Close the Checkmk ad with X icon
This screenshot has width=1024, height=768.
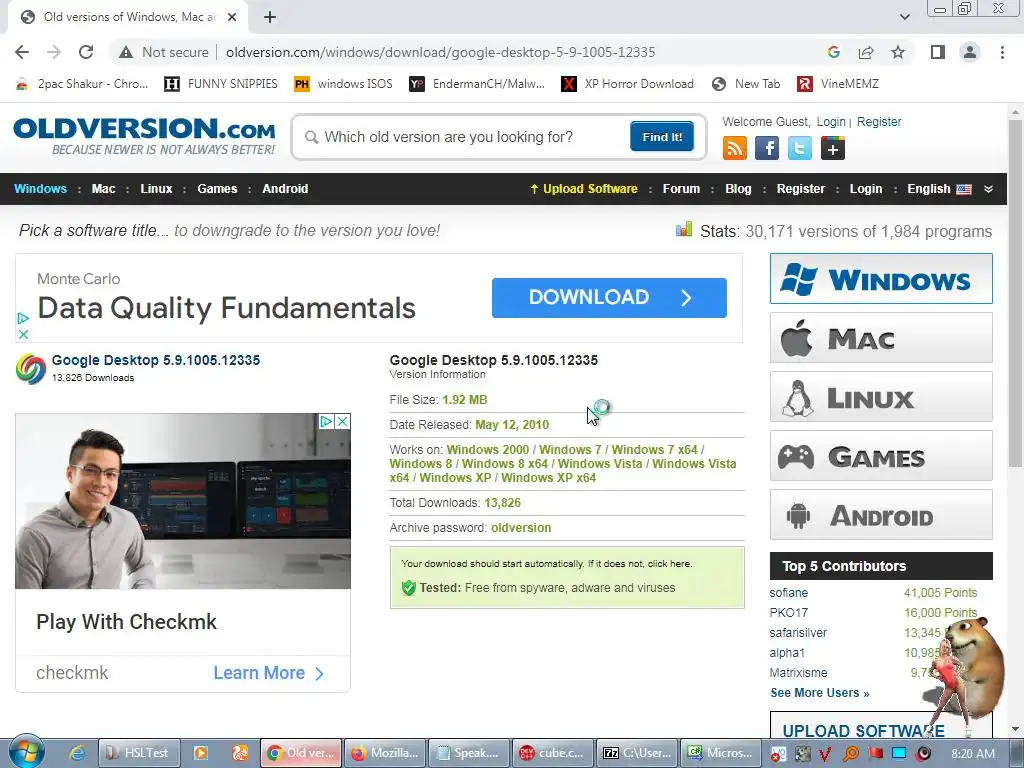click(342, 421)
